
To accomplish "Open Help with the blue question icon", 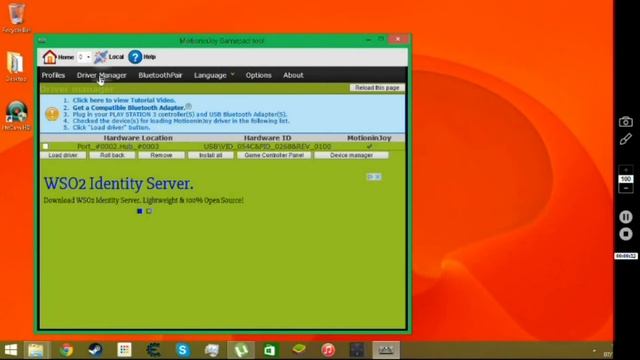I will [135, 57].
